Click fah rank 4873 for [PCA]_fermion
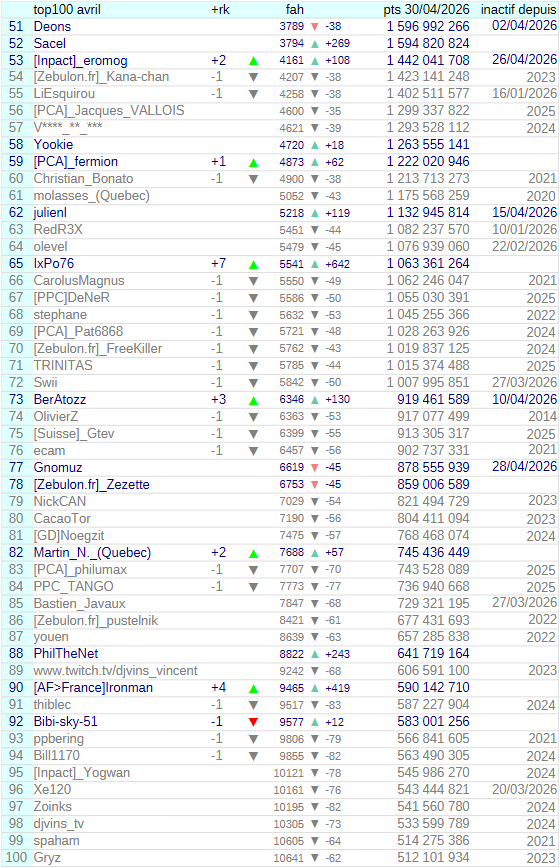560x868 pixels. (292, 162)
